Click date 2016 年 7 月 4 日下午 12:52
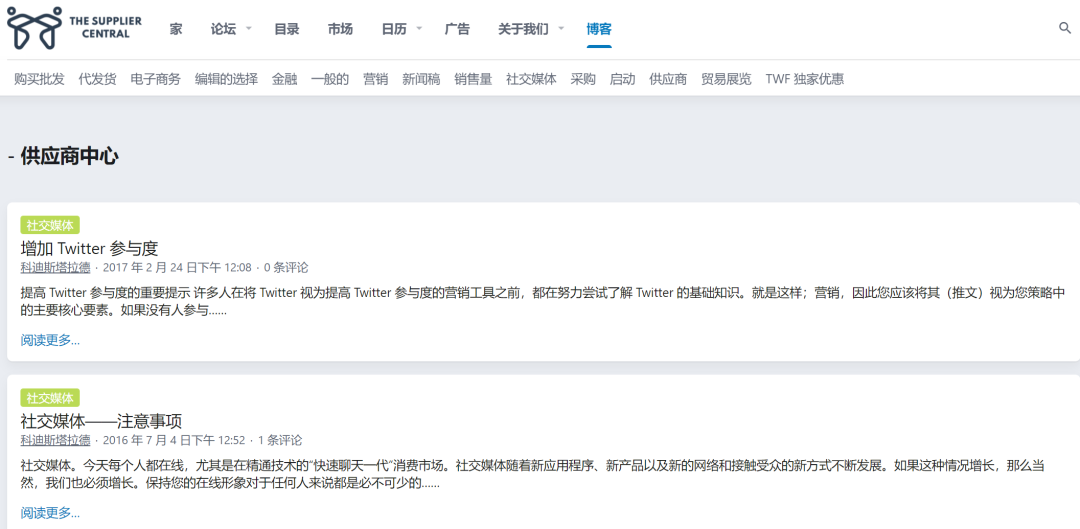The width and height of the screenshot is (1080, 529). pos(174,440)
